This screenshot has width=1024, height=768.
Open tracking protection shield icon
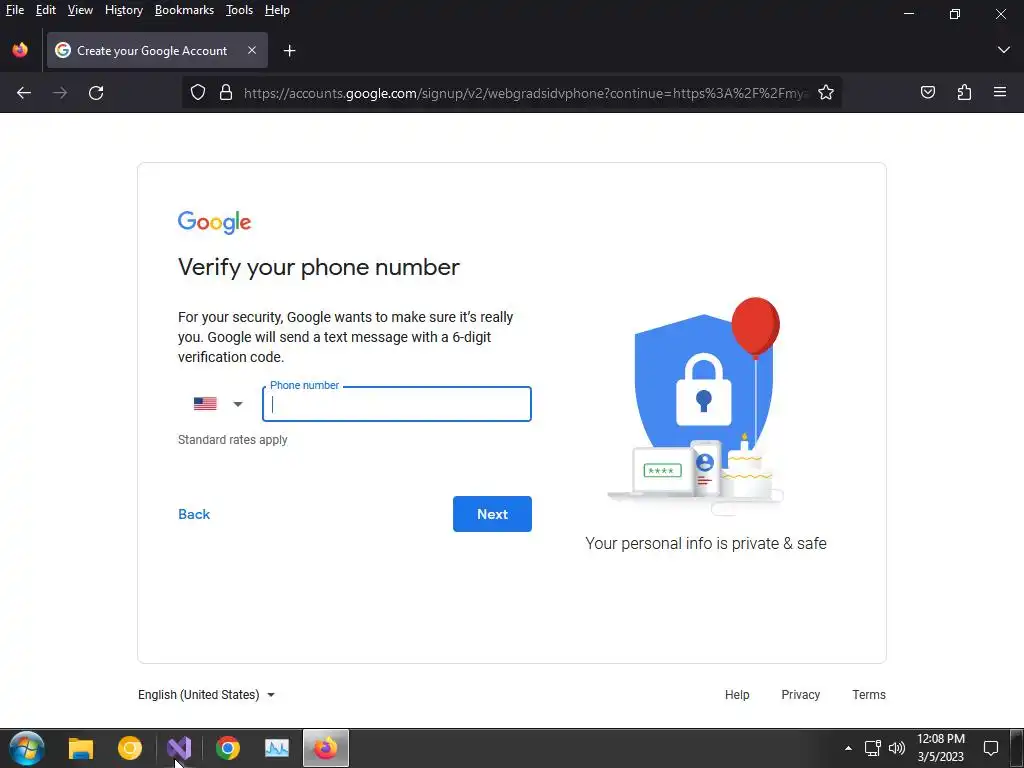pyautogui.click(x=198, y=93)
